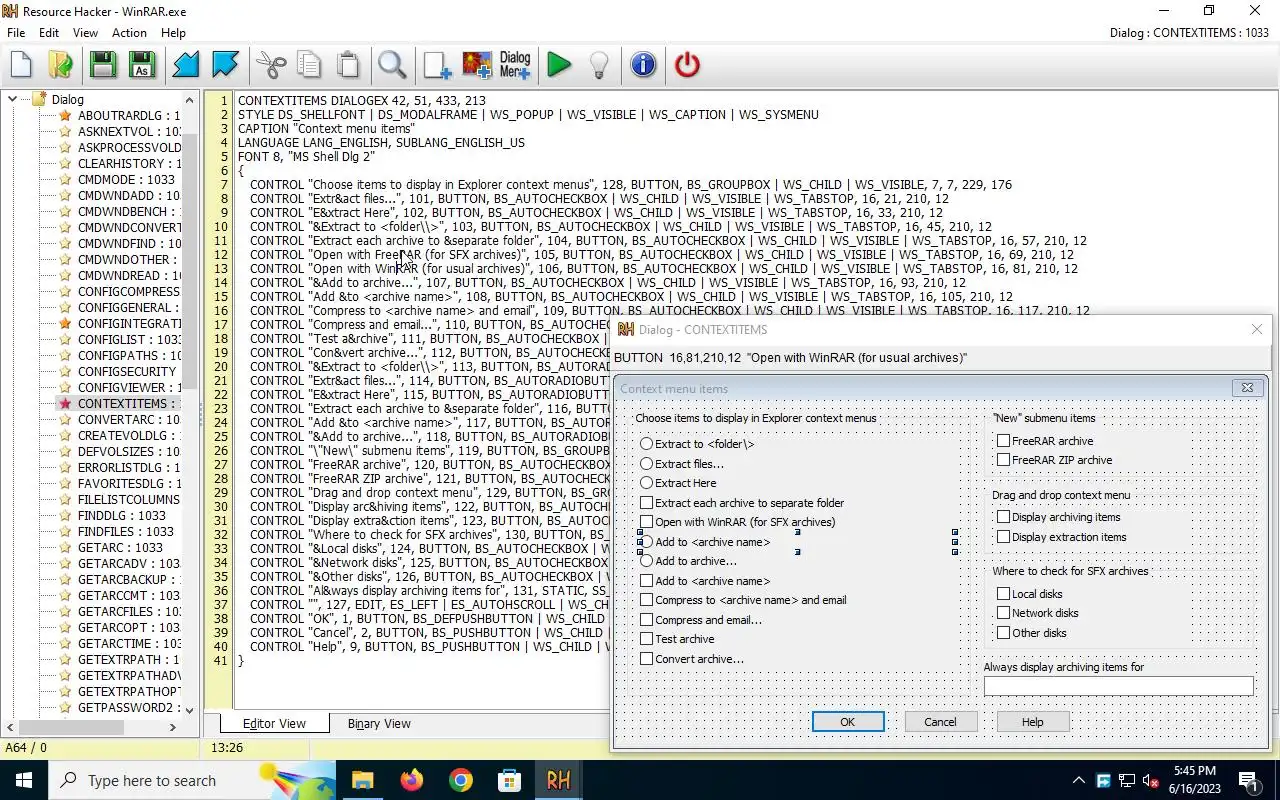Click the Dialog Menu insert icon

pyautogui.click(x=515, y=65)
